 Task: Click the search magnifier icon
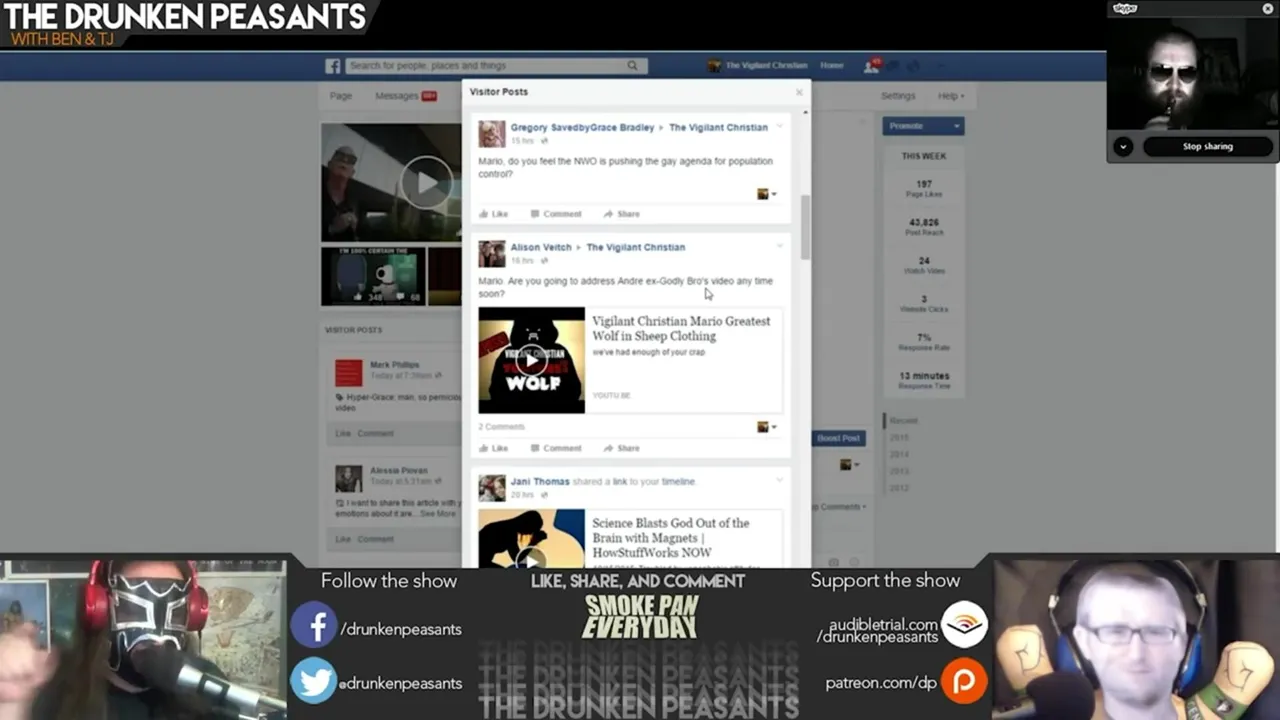pyautogui.click(x=632, y=66)
